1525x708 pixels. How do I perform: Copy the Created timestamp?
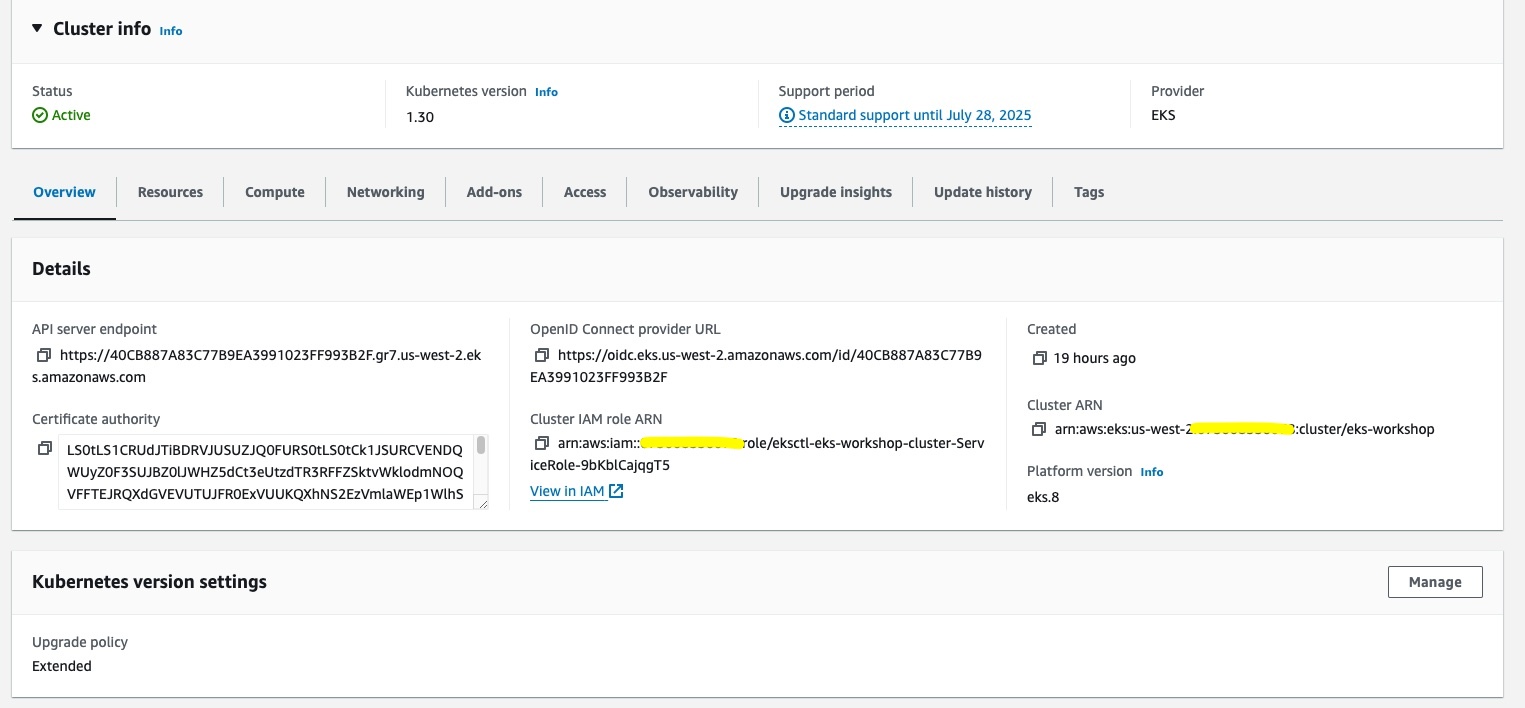[1039, 358]
